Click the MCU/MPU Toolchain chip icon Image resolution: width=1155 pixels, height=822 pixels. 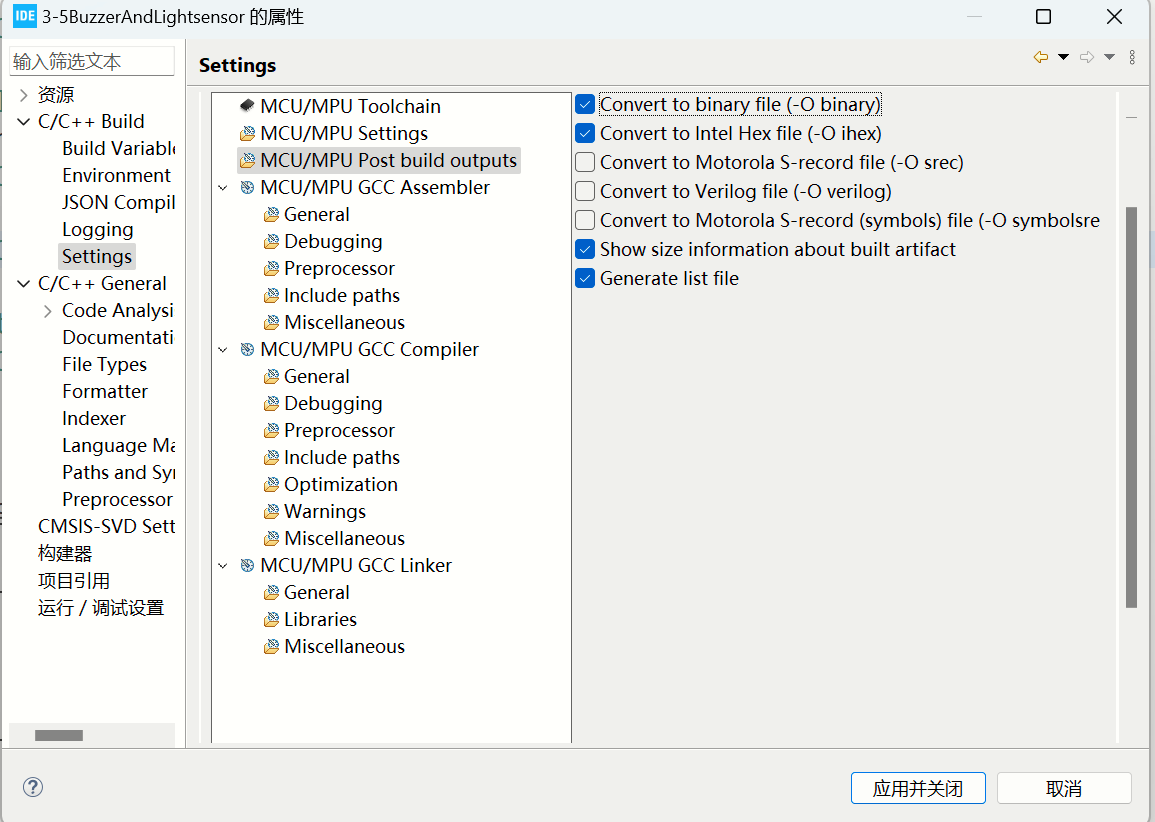click(247, 106)
